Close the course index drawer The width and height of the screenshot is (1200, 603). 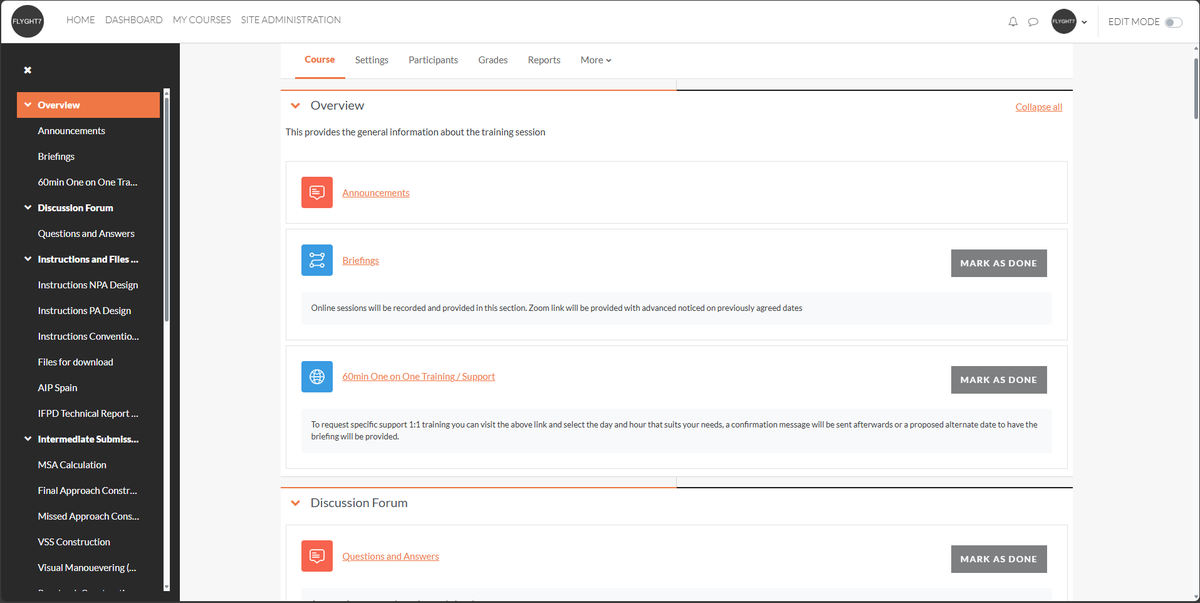28,70
